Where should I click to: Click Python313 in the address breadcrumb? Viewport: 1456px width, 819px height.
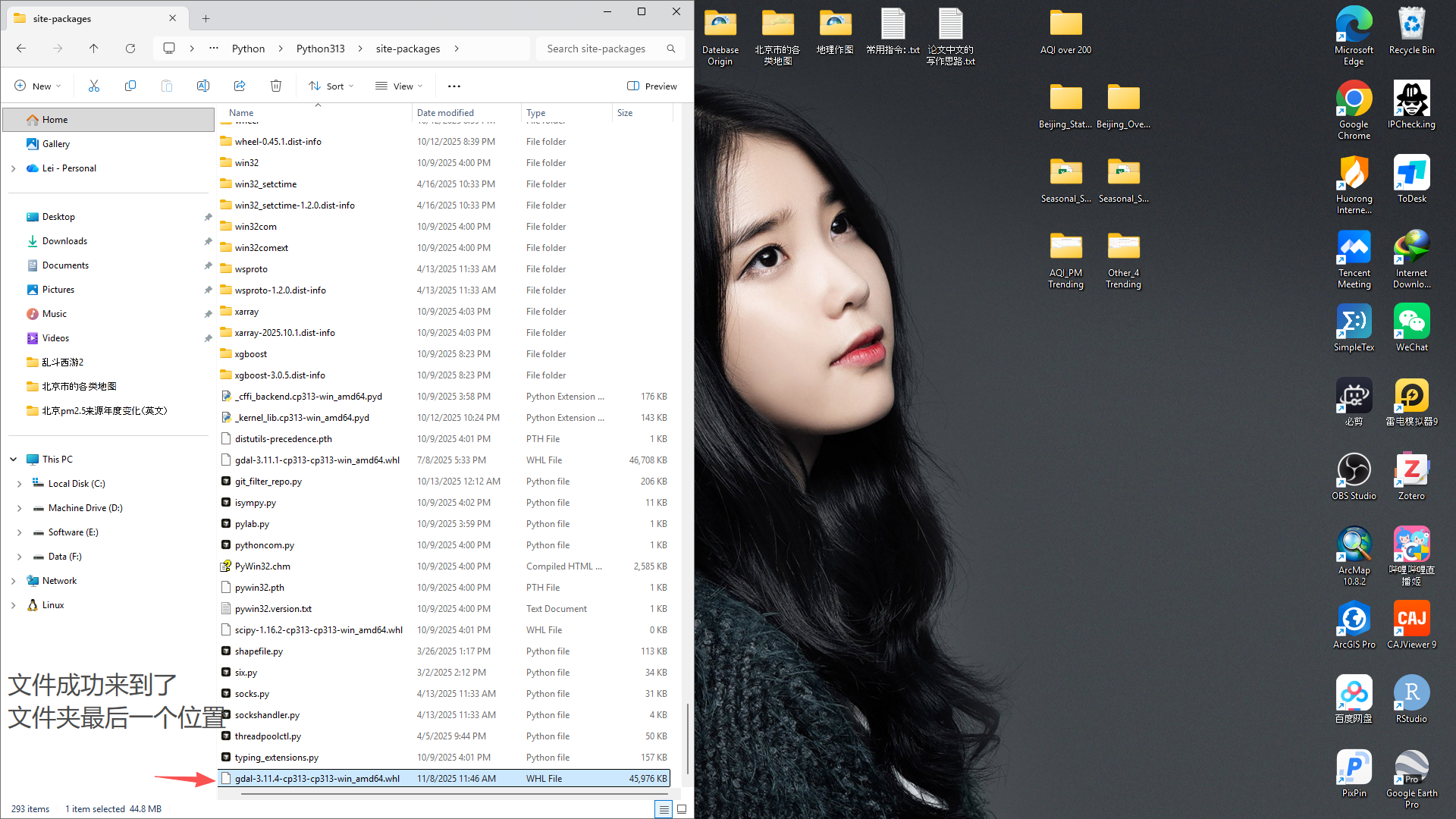pyautogui.click(x=320, y=49)
